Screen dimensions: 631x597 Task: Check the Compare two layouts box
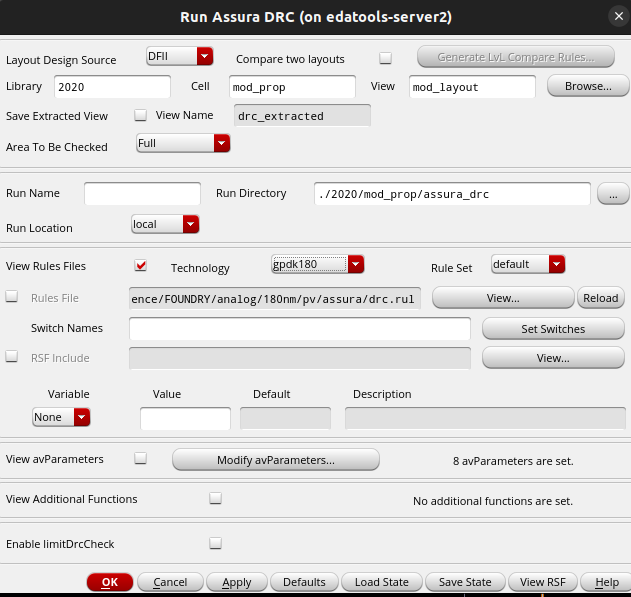[386, 58]
